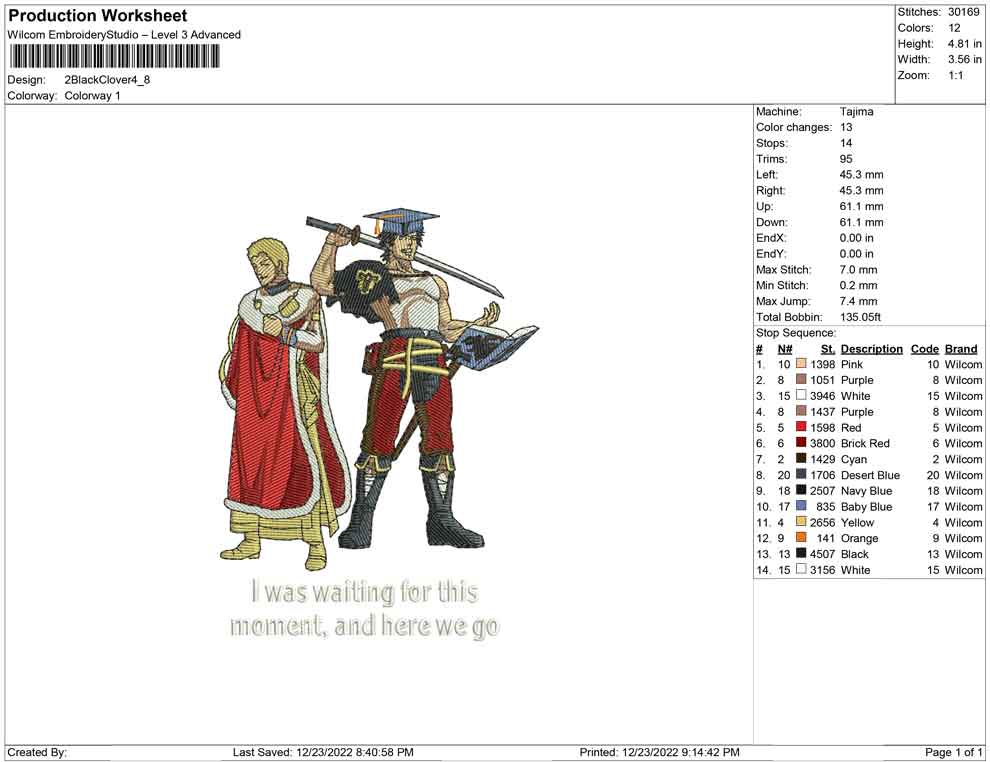Click the Purple 1051 color swatch
The image size is (990, 762).
801,379
